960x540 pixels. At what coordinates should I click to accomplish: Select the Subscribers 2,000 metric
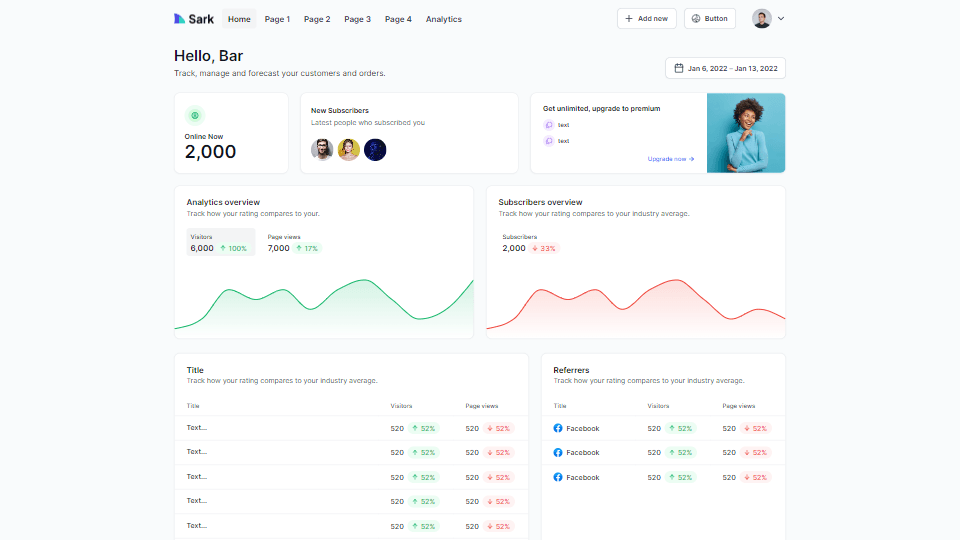point(530,243)
